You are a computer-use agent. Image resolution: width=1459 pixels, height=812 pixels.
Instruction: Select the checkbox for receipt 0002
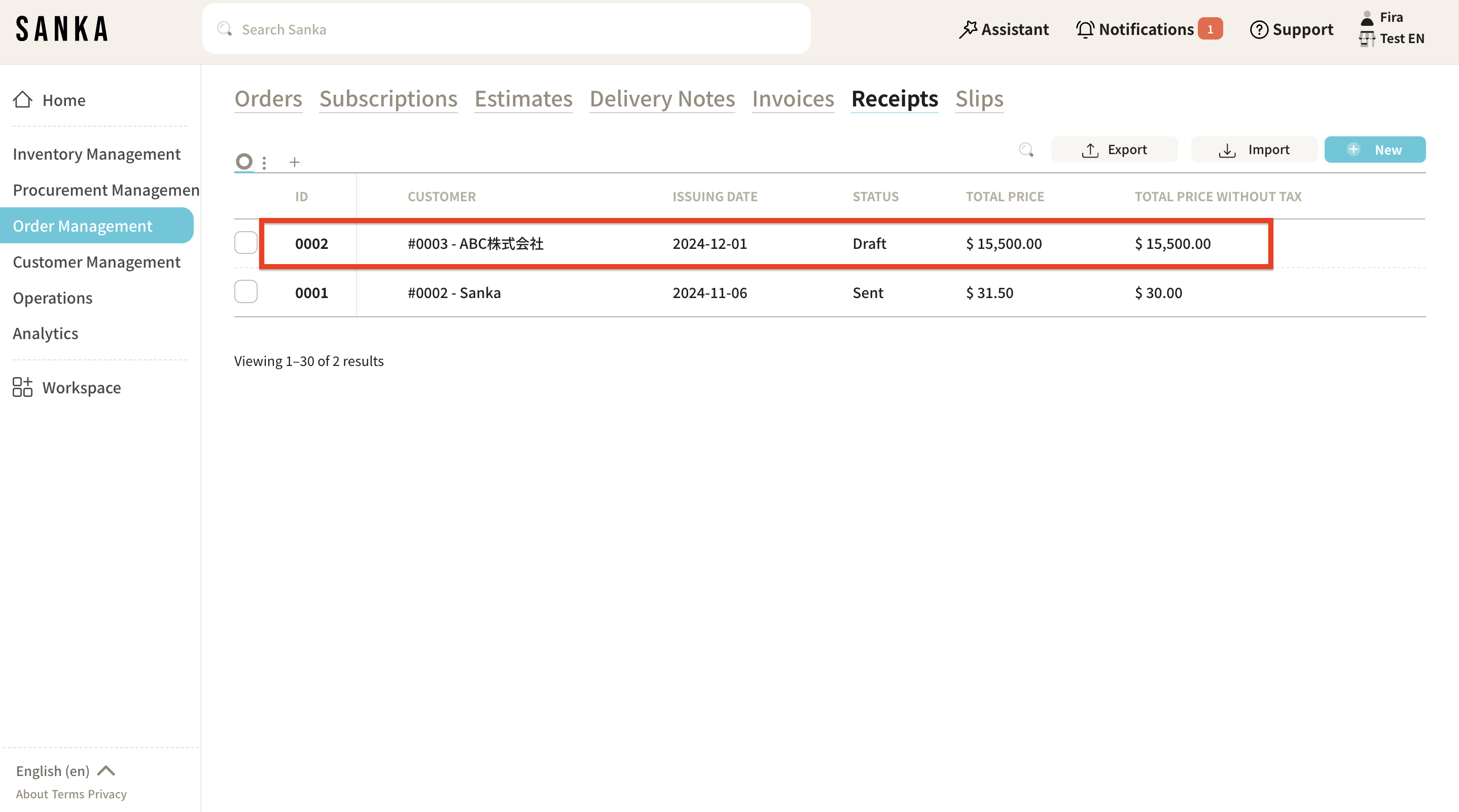[x=246, y=243]
